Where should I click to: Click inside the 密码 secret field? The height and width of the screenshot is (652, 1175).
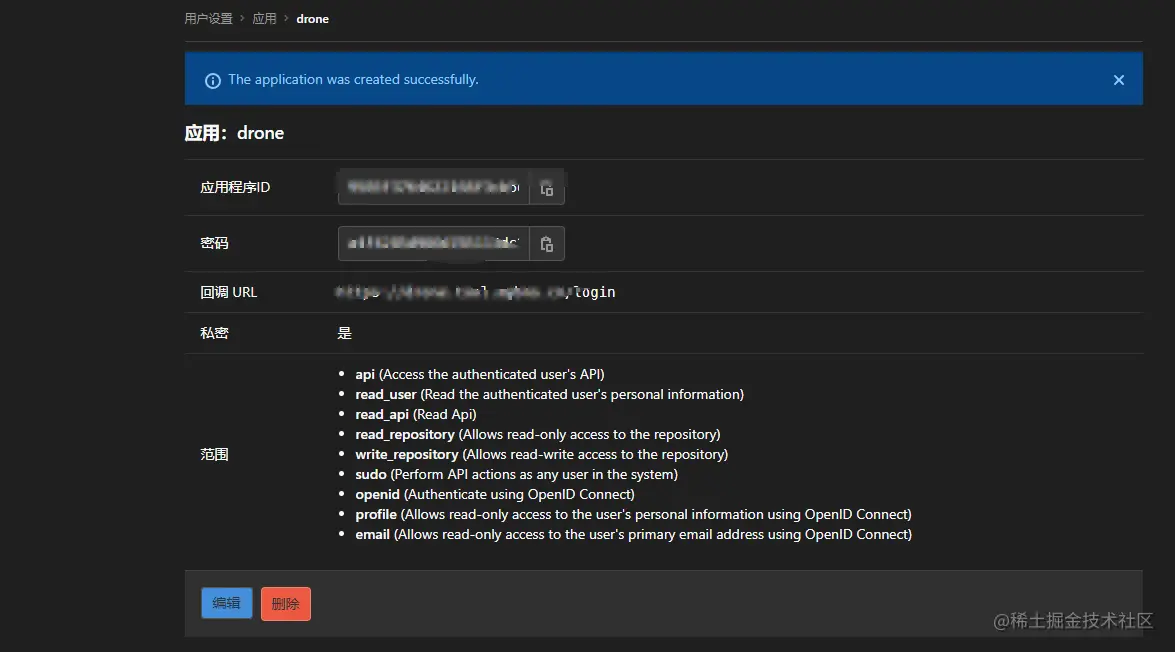tap(433, 244)
